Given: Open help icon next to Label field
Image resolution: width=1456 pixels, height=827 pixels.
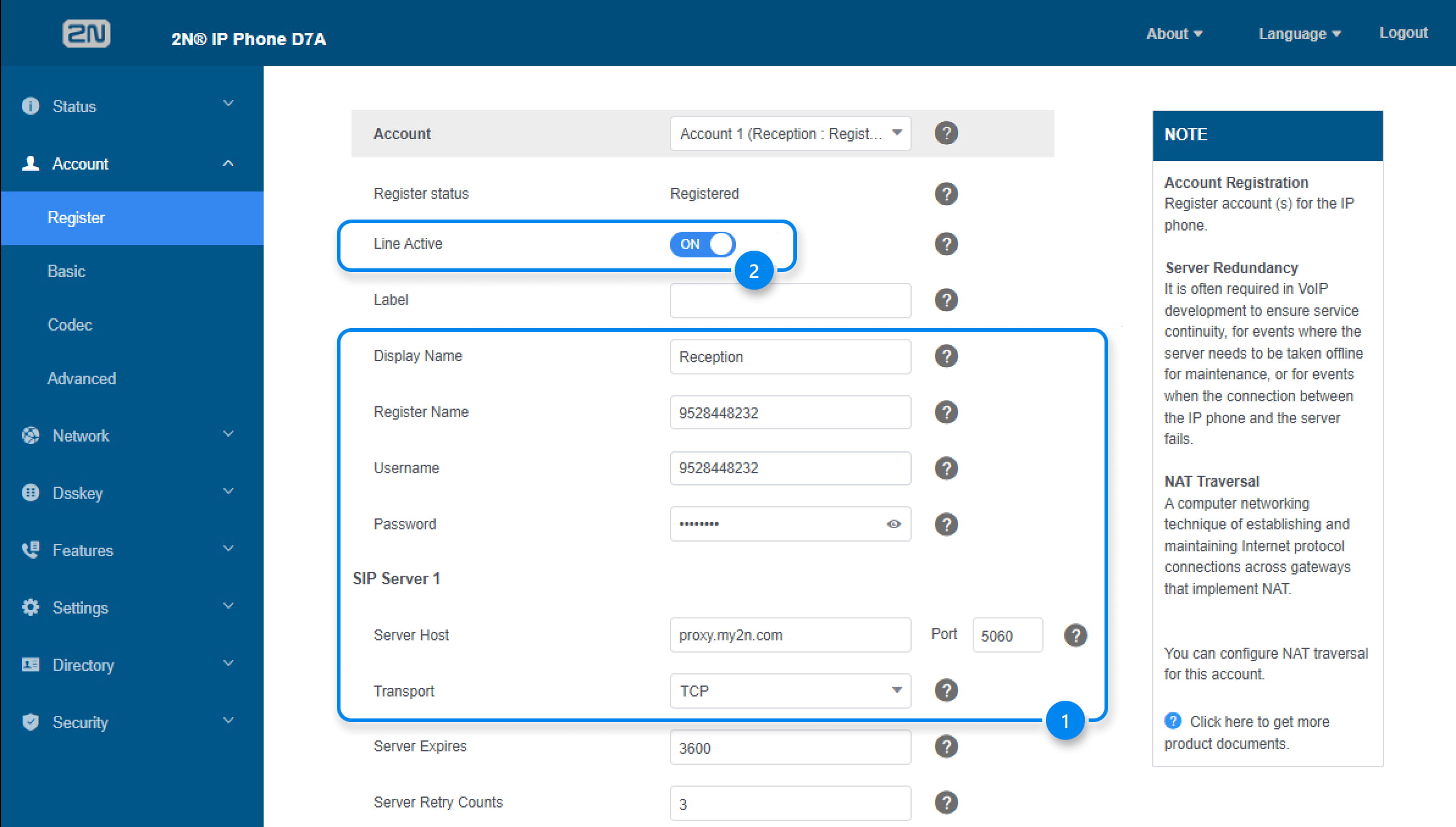Looking at the screenshot, I should (946, 300).
